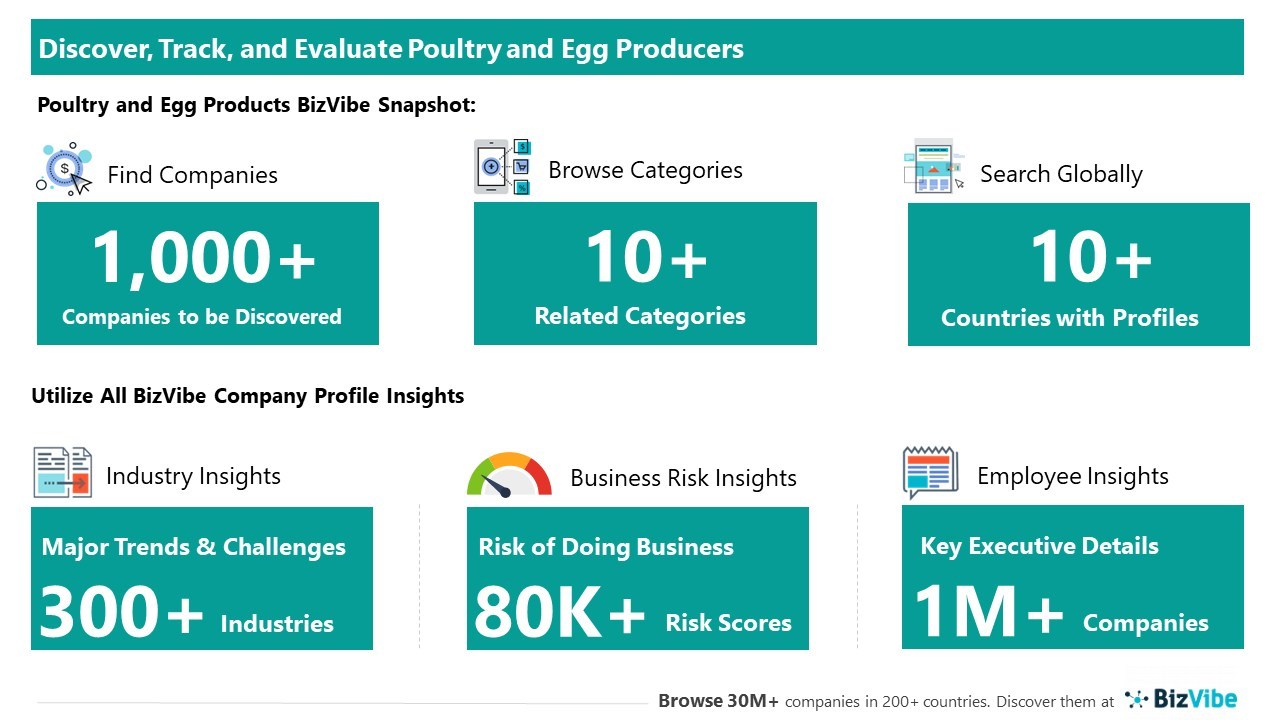
Task: Click the BizVibe logo
Action: click(x=1181, y=698)
